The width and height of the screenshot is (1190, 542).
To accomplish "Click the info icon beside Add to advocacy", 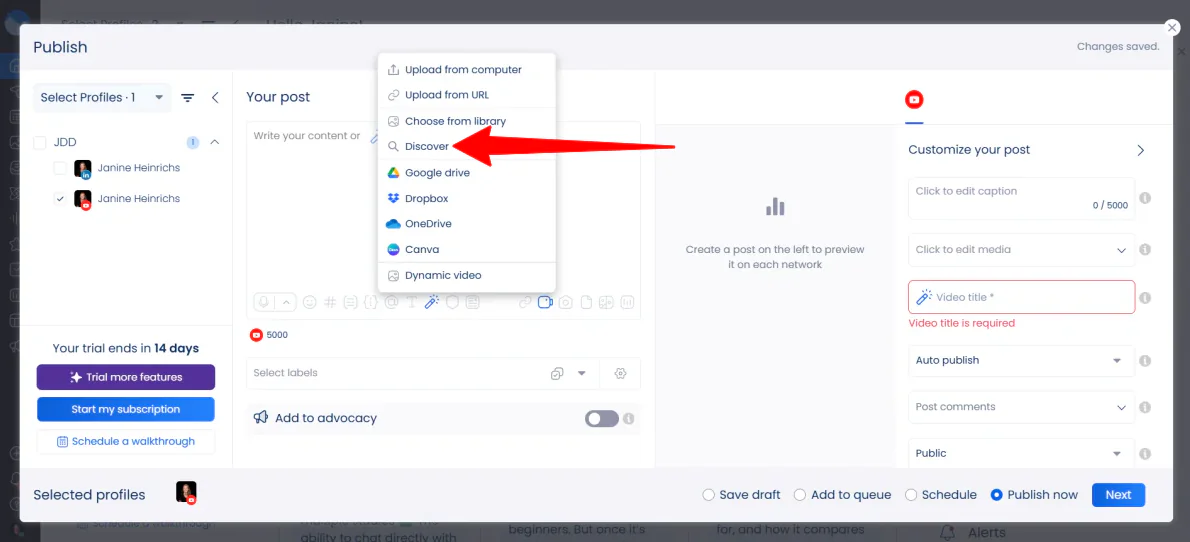I will click(x=629, y=418).
